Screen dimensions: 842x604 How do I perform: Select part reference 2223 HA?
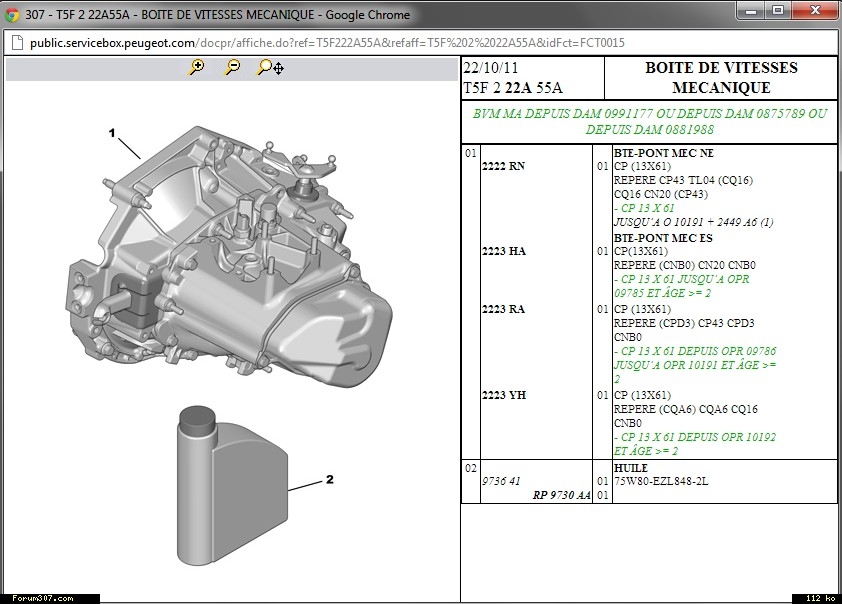coord(503,252)
